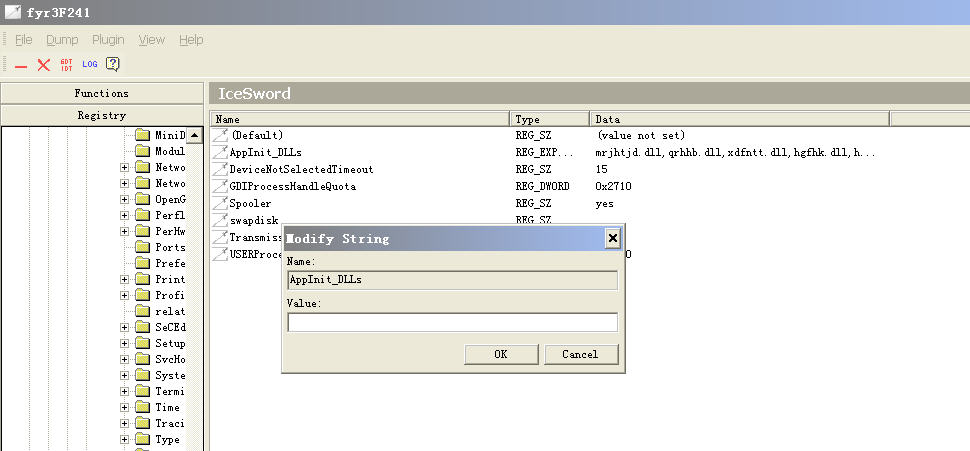
Task: Click the LOG toolbar icon
Action: (x=90, y=64)
